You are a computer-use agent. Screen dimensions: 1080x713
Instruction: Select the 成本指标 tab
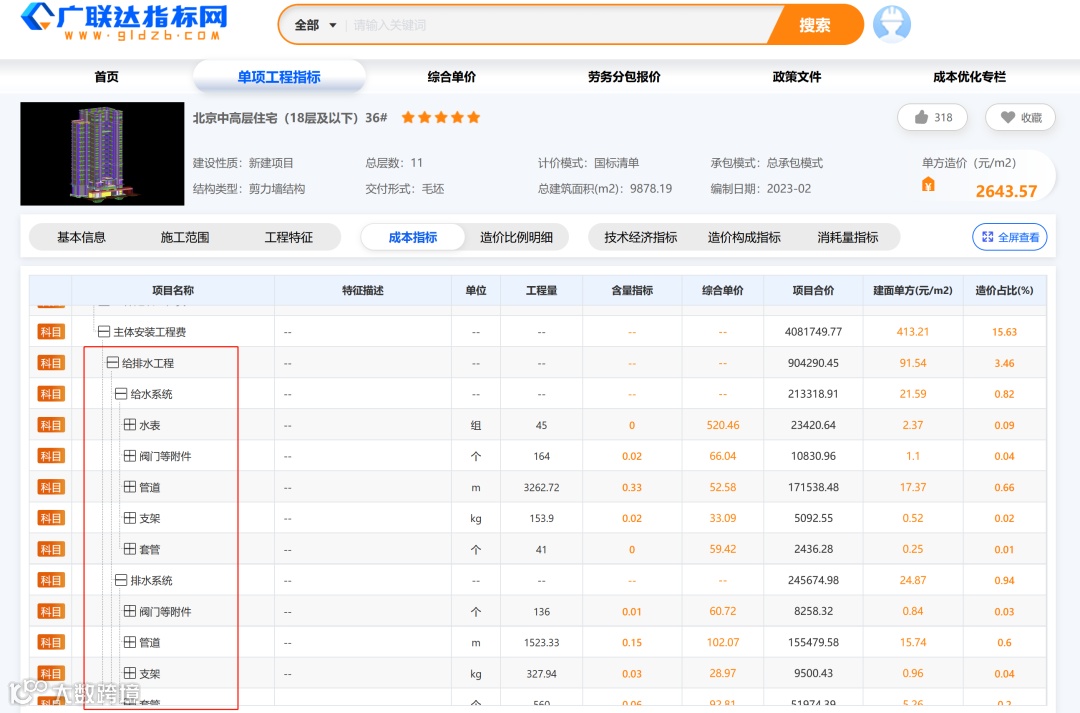pos(413,237)
